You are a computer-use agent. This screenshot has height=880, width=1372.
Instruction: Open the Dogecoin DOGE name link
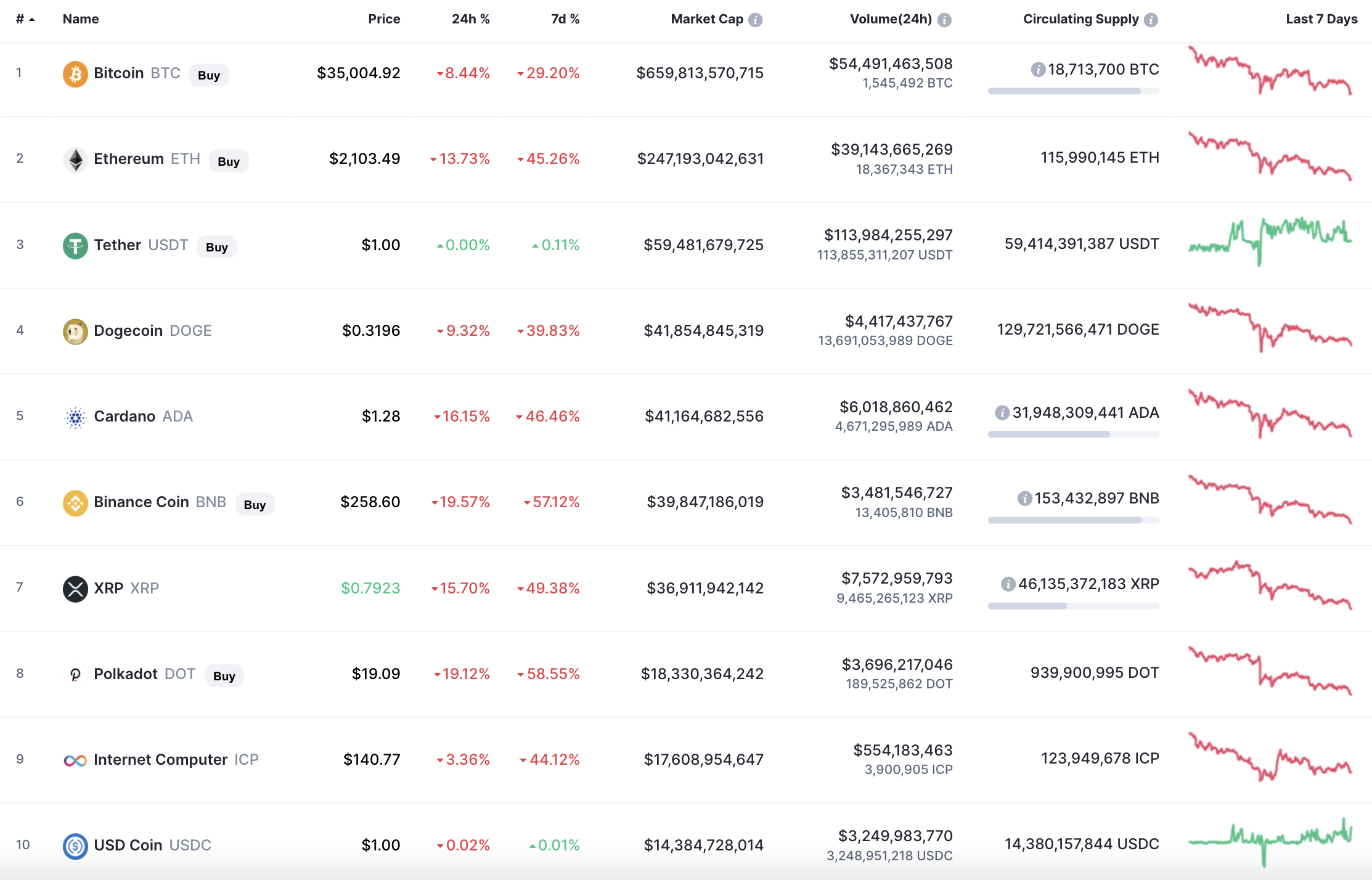152,331
